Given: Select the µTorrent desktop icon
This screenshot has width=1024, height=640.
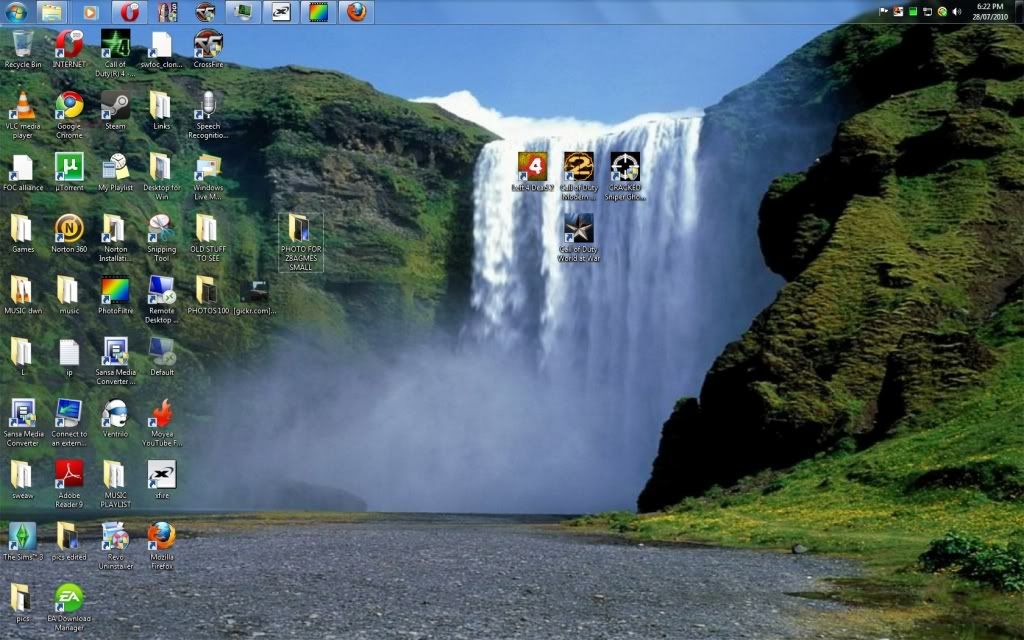Looking at the screenshot, I should (x=69, y=166).
